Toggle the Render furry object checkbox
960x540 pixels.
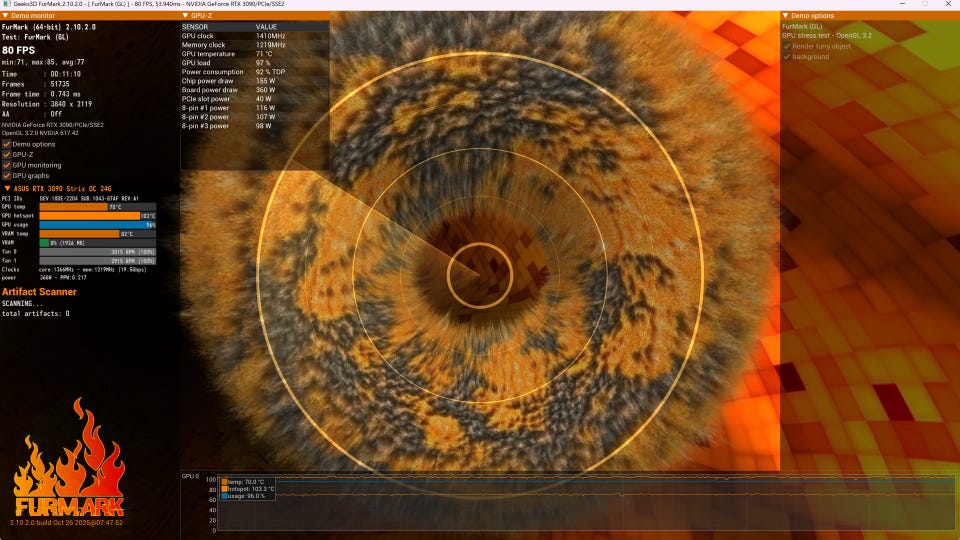(x=787, y=47)
